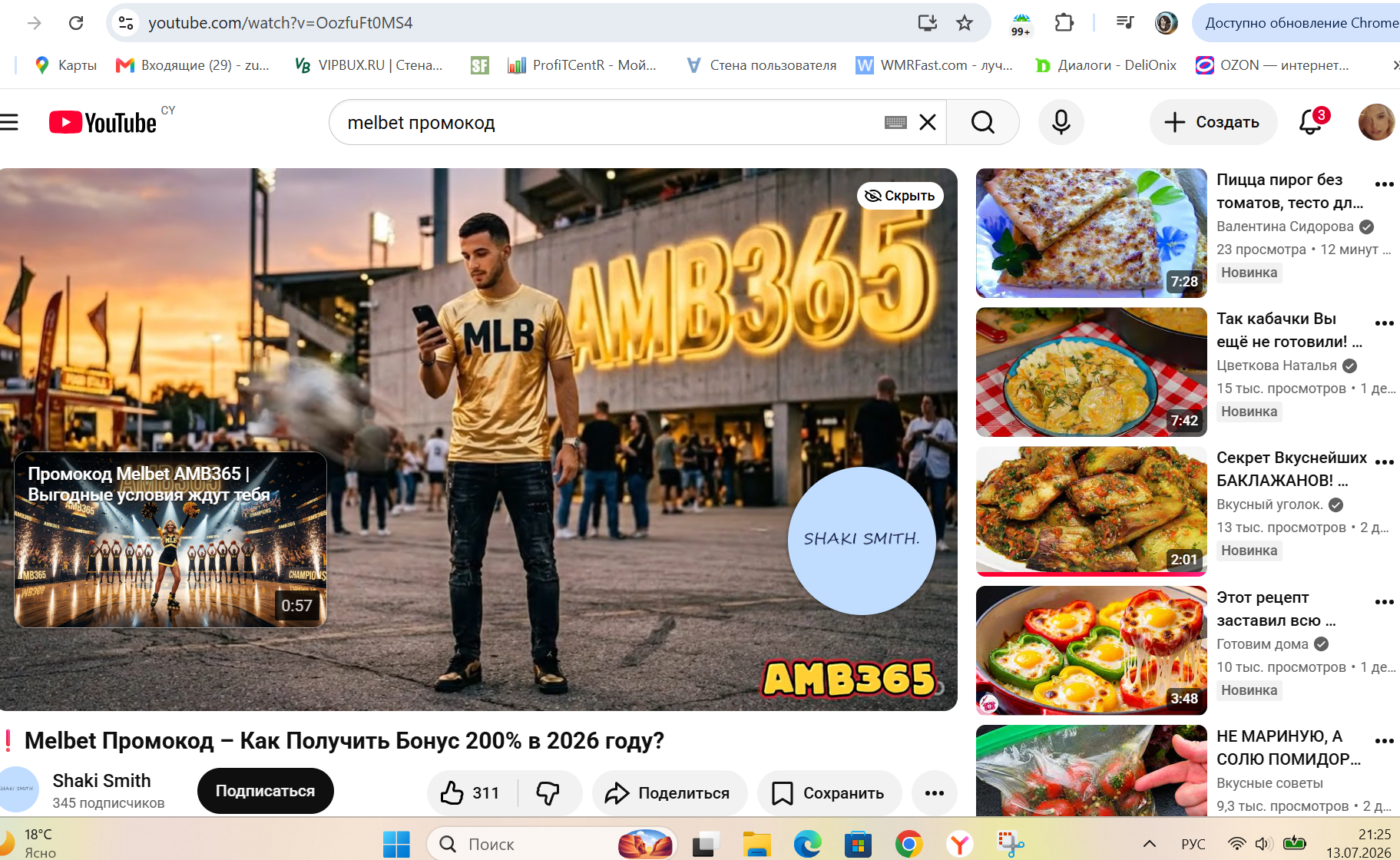Open the extension with 99+ badge

[x=1021, y=23]
